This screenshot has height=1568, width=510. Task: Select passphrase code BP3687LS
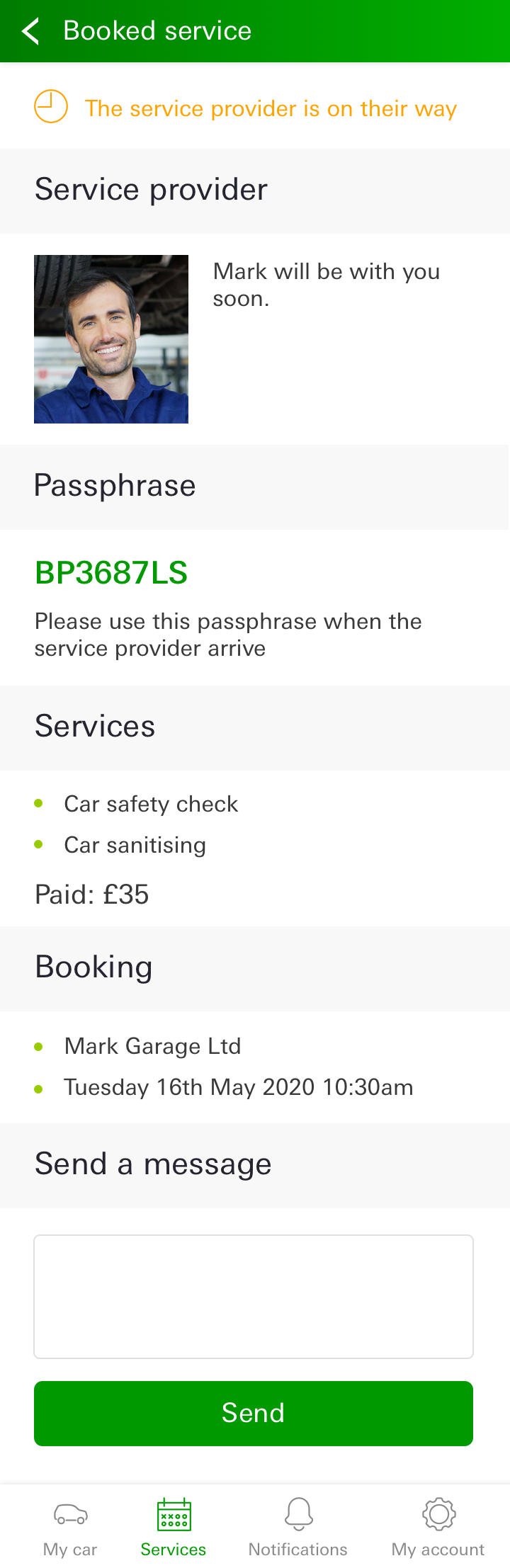pyautogui.click(x=111, y=573)
